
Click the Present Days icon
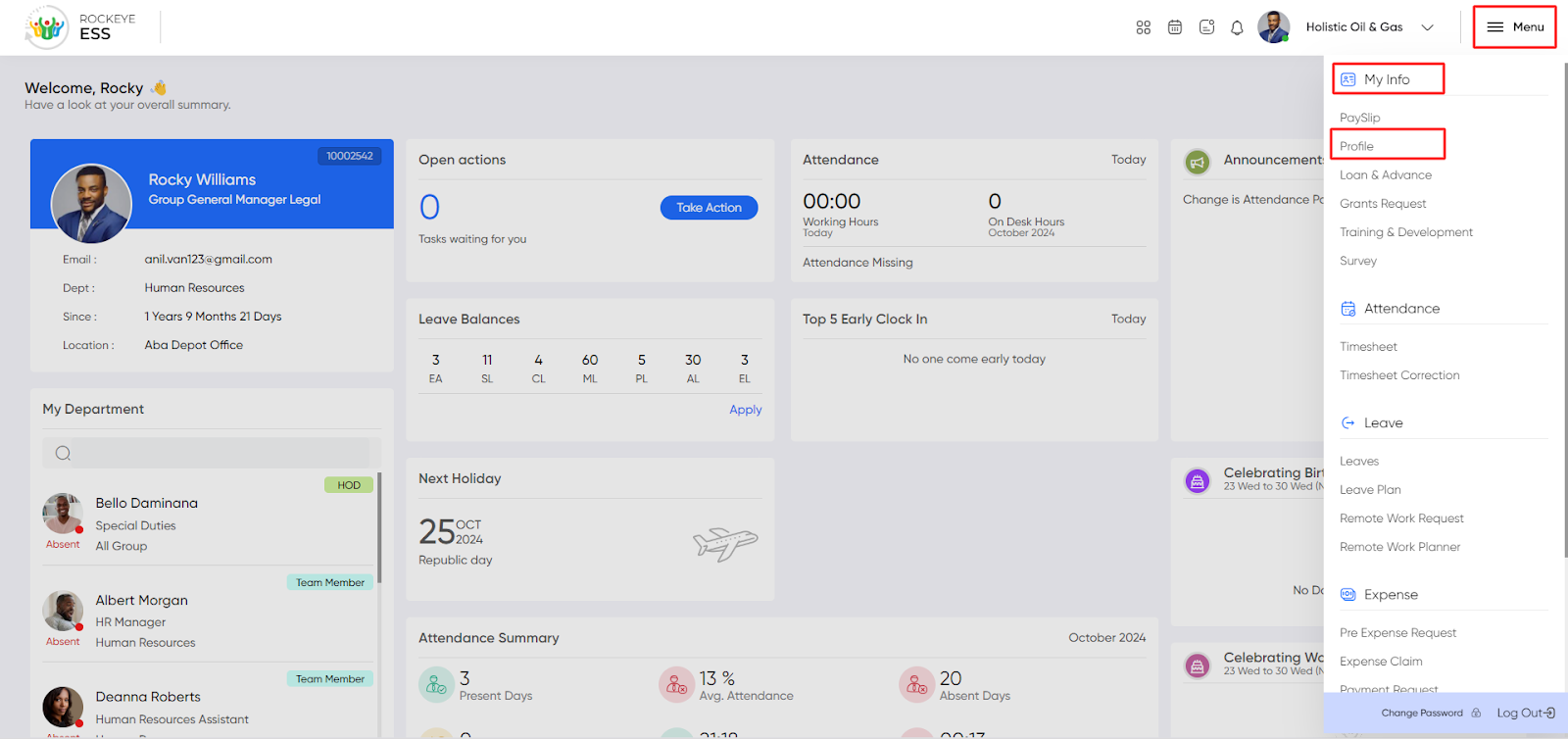pos(436,685)
